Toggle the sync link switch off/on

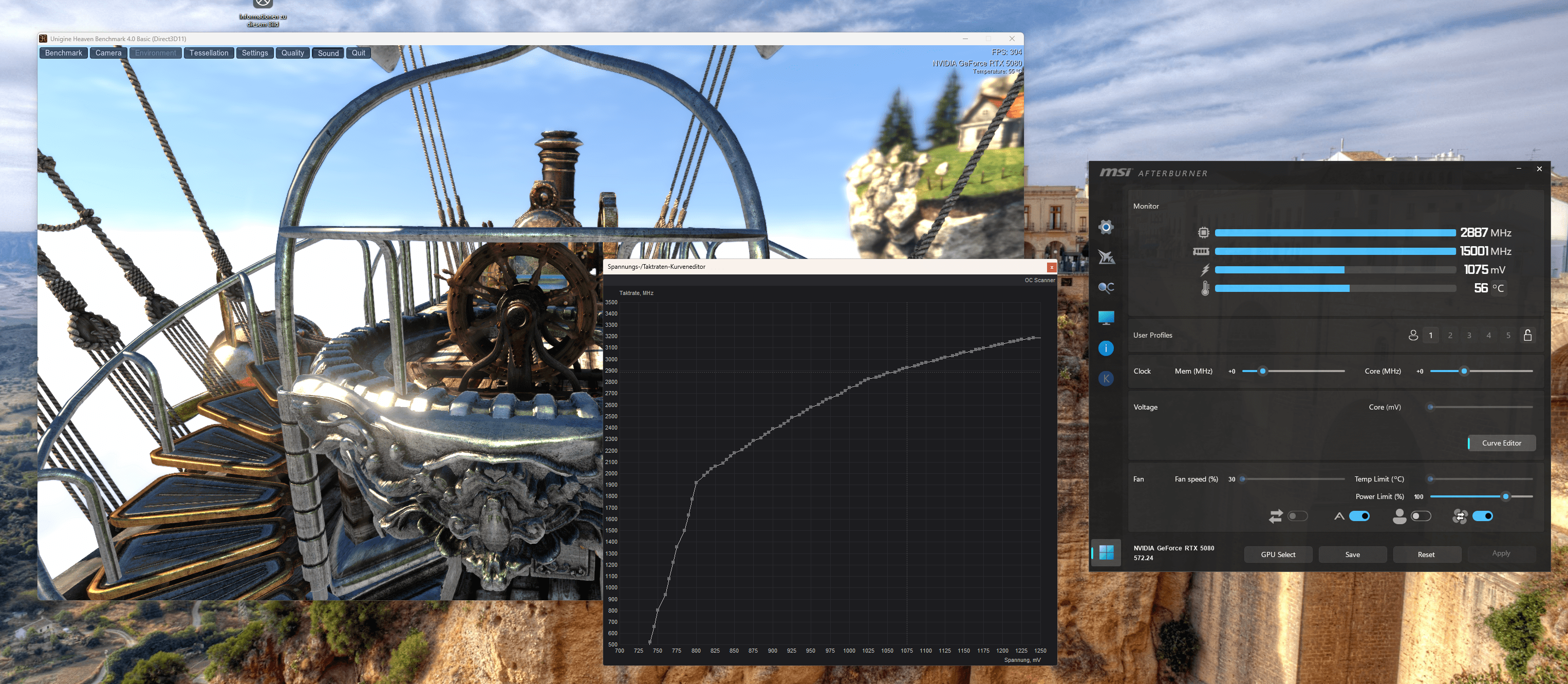pyautogui.click(x=1297, y=516)
